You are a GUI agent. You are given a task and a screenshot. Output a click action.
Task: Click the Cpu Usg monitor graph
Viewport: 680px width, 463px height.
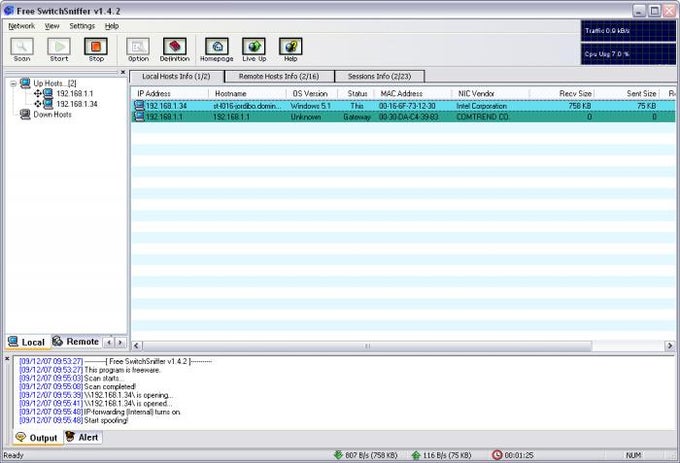[628, 54]
